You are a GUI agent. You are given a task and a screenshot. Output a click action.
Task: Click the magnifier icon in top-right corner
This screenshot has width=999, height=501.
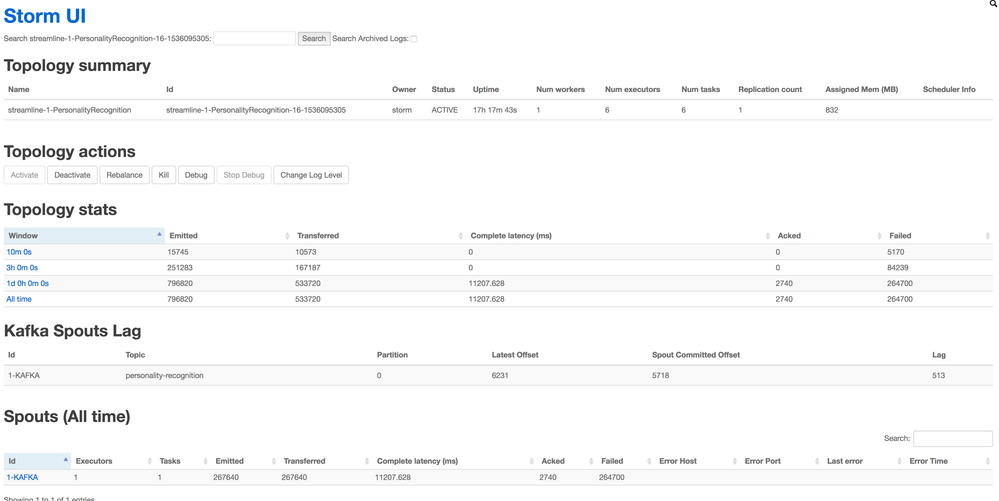(x=993, y=4)
